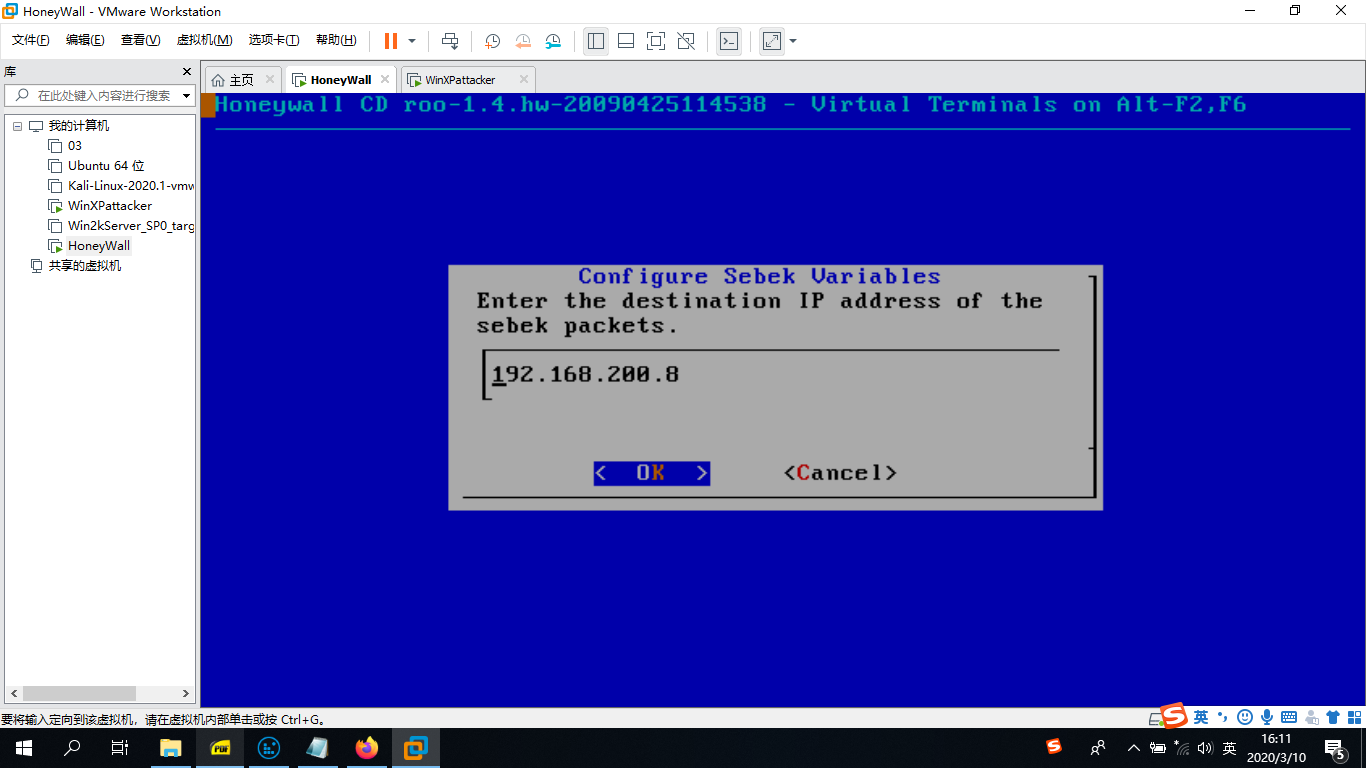Pause the running virtual machine
The width and height of the screenshot is (1366, 768).
point(390,41)
